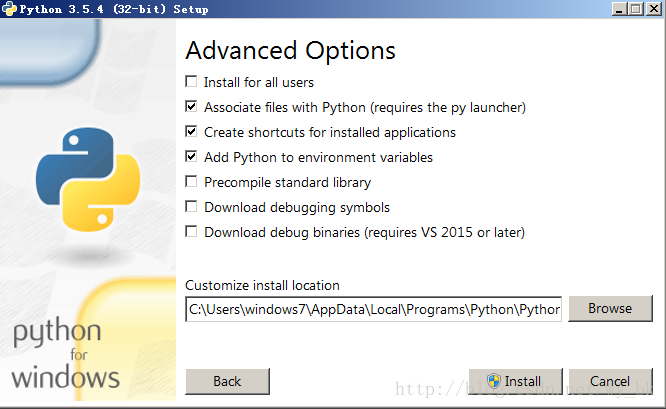This screenshot has height=409, width=666.
Task: Tick Download debugging symbols checkbox
Action: click(x=191, y=207)
